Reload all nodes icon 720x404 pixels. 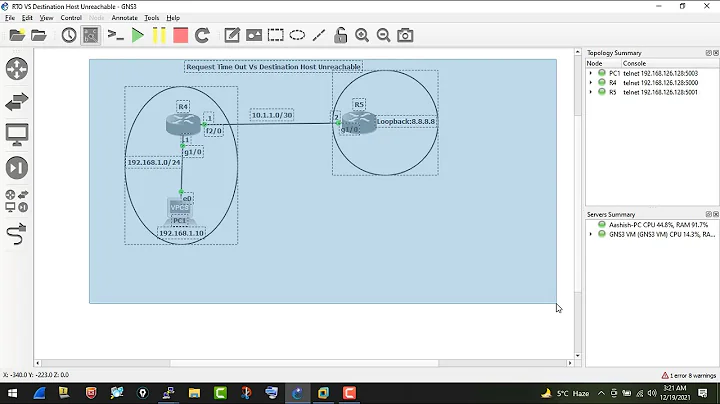point(202,35)
